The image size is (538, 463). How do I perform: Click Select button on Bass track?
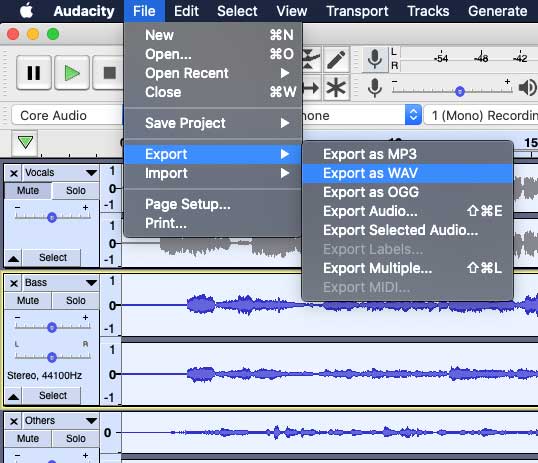pyautogui.click(x=52, y=396)
